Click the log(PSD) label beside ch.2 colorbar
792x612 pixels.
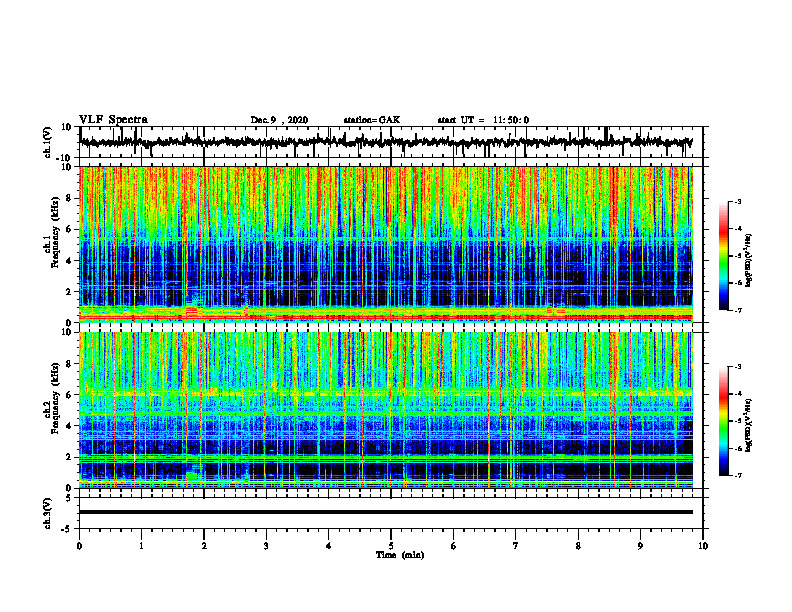pyautogui.click(x=749, y=425)
